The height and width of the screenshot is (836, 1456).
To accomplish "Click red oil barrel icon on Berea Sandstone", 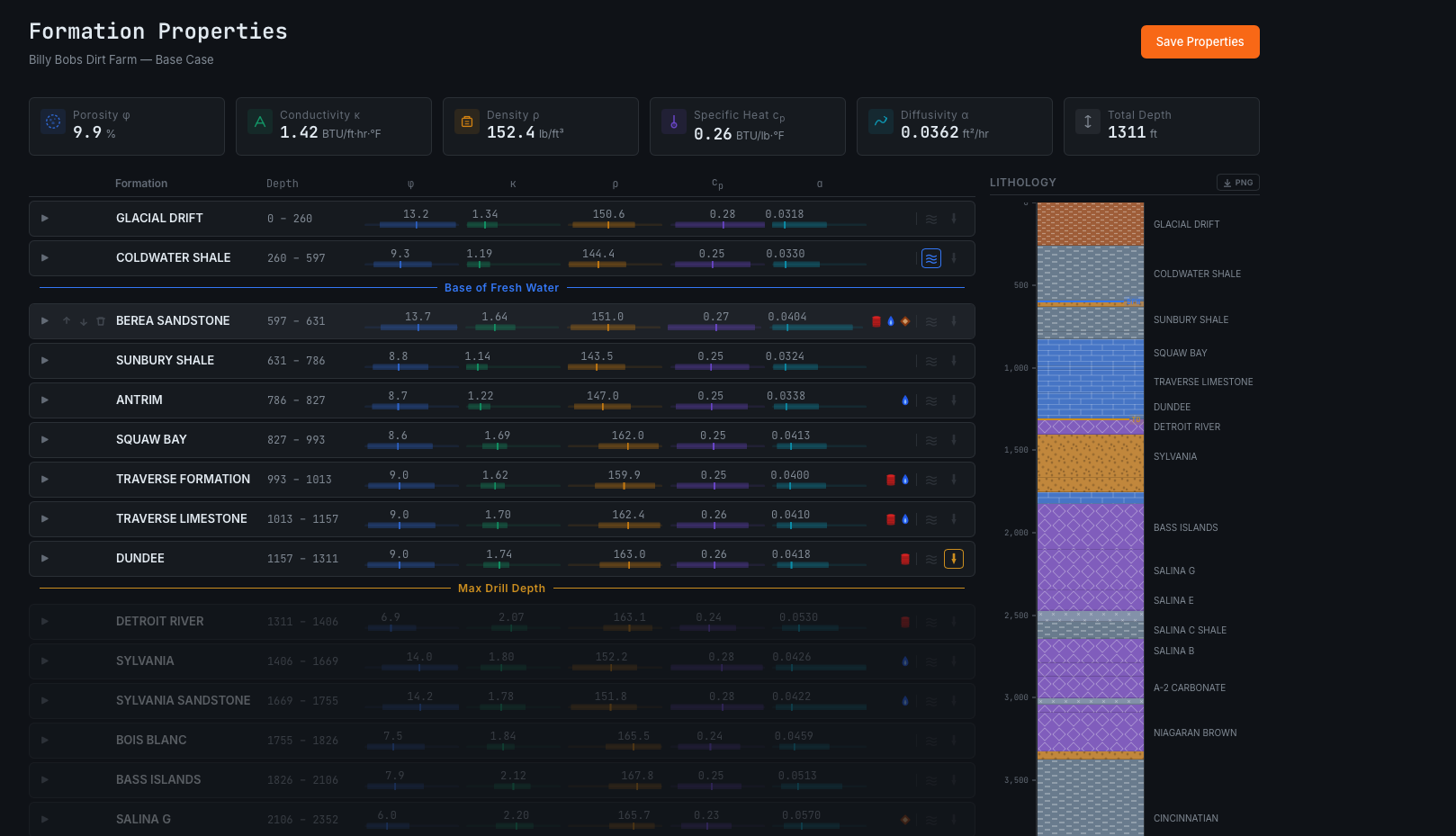I will [876, 321].
